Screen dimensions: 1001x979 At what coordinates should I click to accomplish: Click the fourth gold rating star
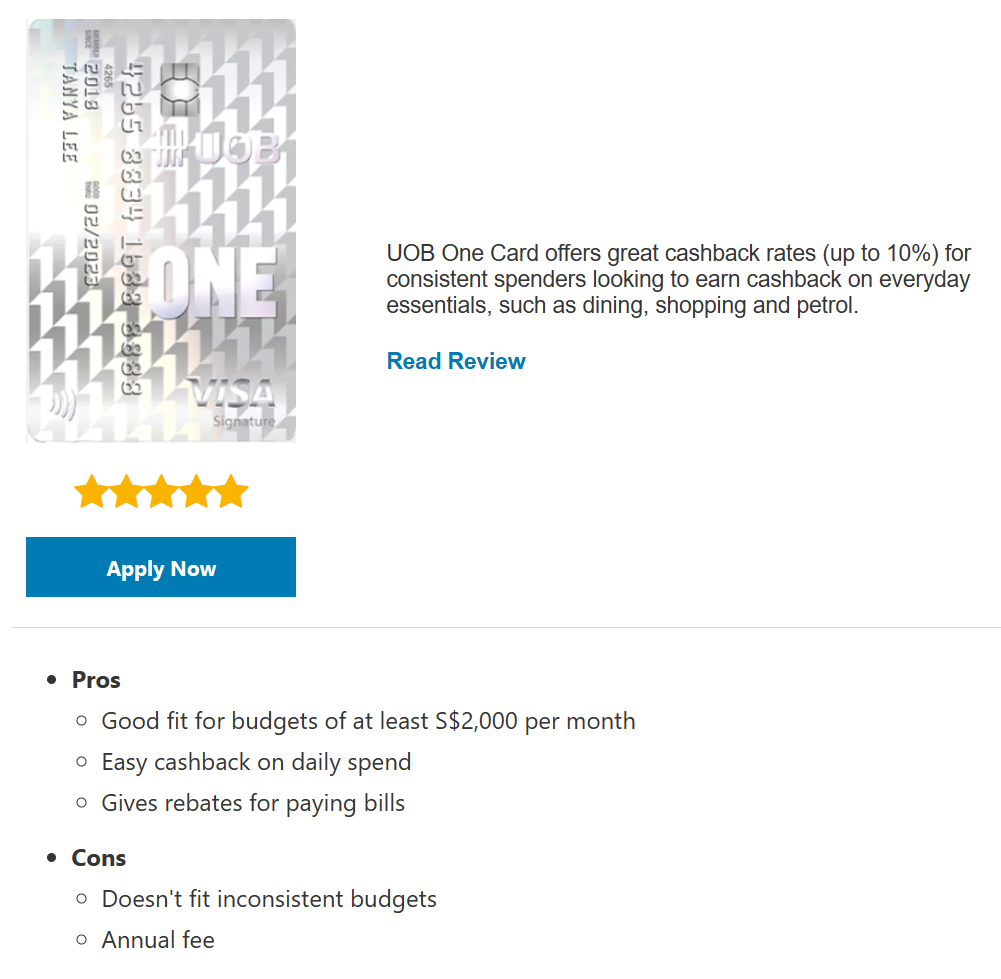coord(196,492)
